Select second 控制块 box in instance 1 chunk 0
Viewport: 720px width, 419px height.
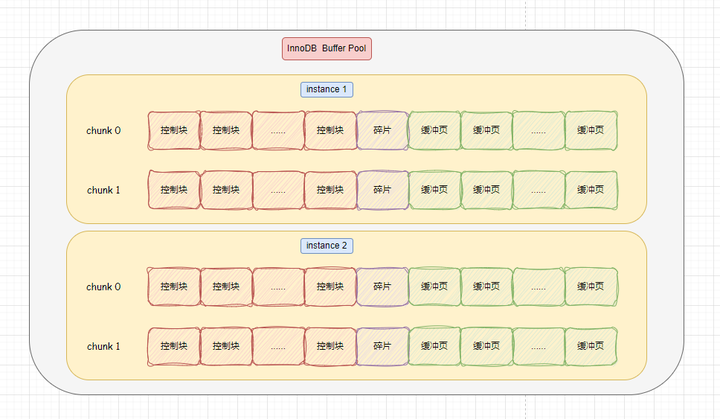point(226,130)
